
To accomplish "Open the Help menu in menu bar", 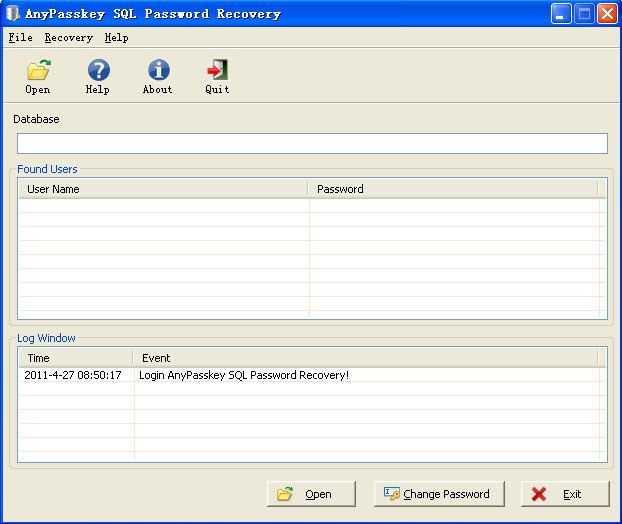I will (116, 38).
